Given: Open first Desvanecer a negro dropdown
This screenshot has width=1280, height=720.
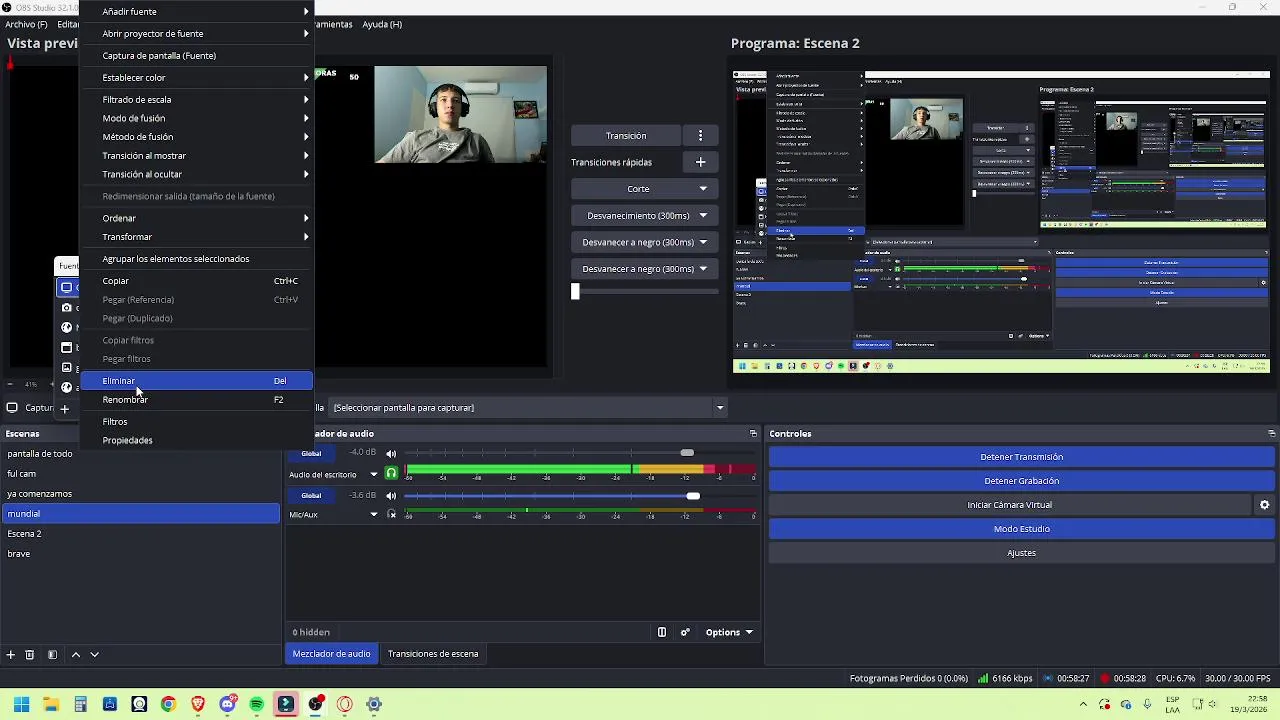Looking at the screenshot, I should tap(645, 242).
